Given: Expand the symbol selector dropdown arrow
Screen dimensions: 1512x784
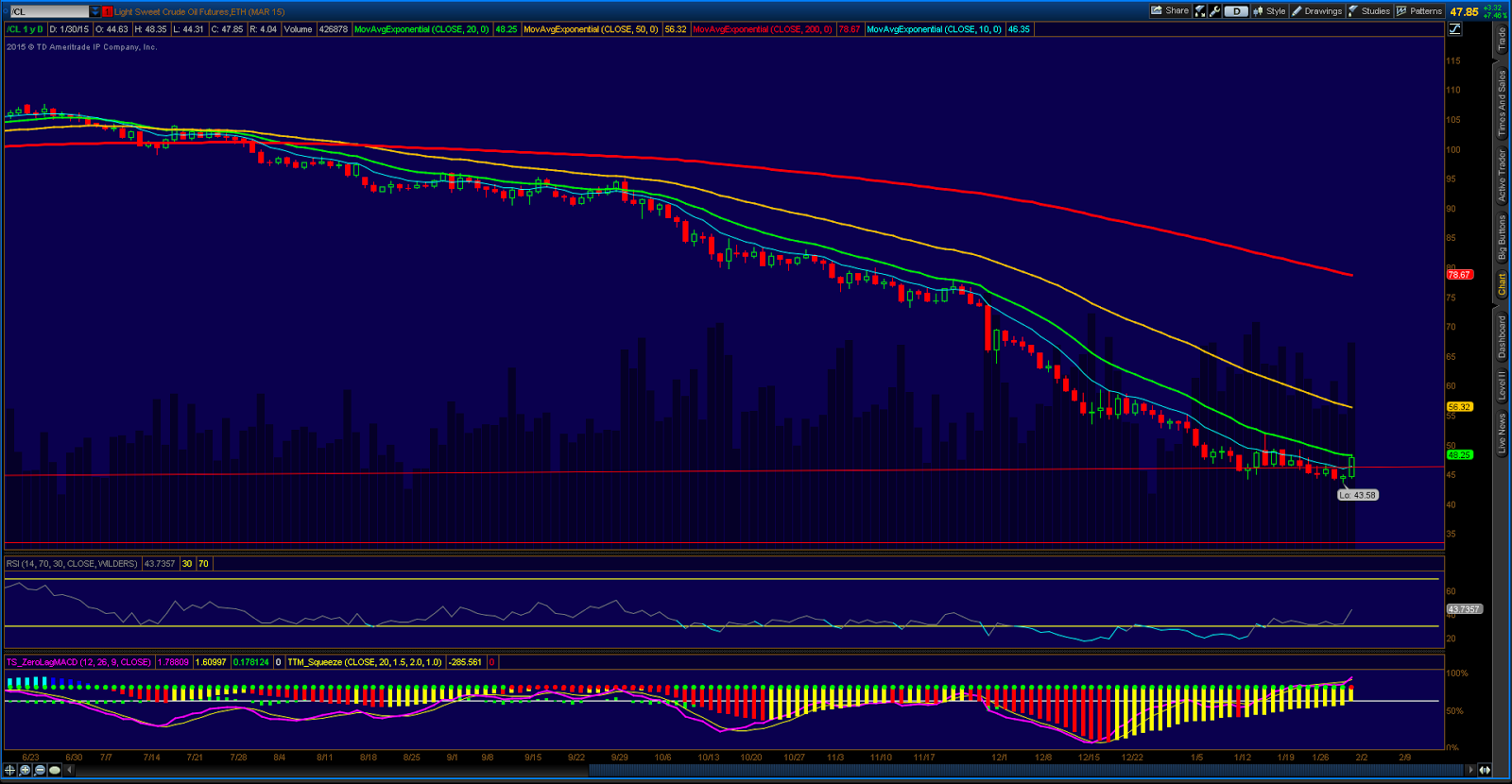Looking at the screenshot, I should pos(94,11).
